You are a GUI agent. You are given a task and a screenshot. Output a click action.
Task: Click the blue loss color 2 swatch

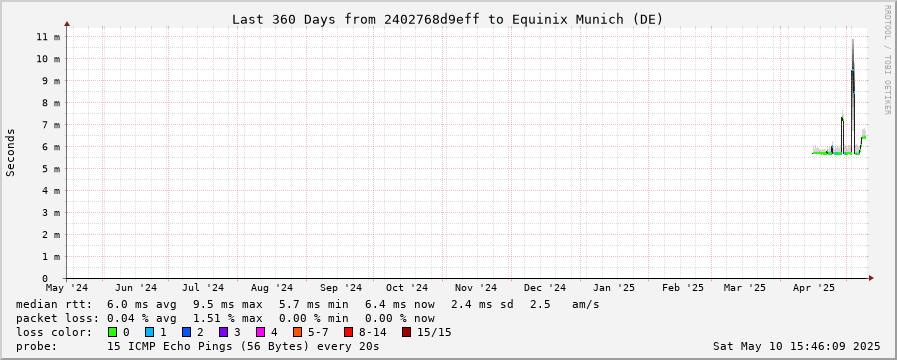(186, 332)
